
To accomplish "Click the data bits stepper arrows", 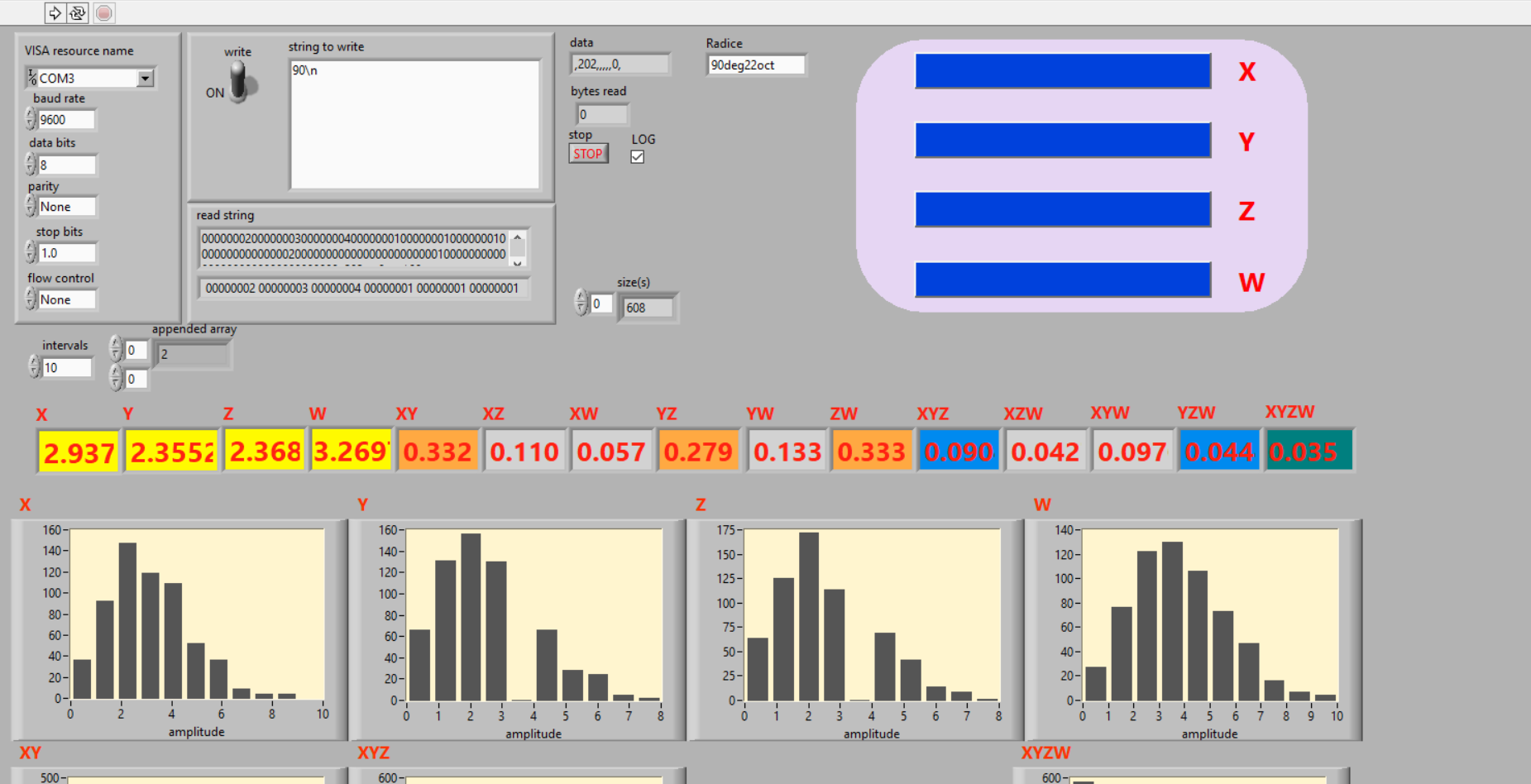I will tap(31, 165).
